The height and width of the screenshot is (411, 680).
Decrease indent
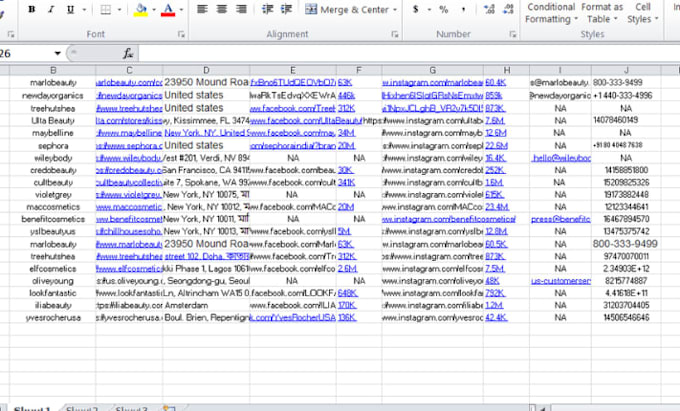(x=268, y=9)
